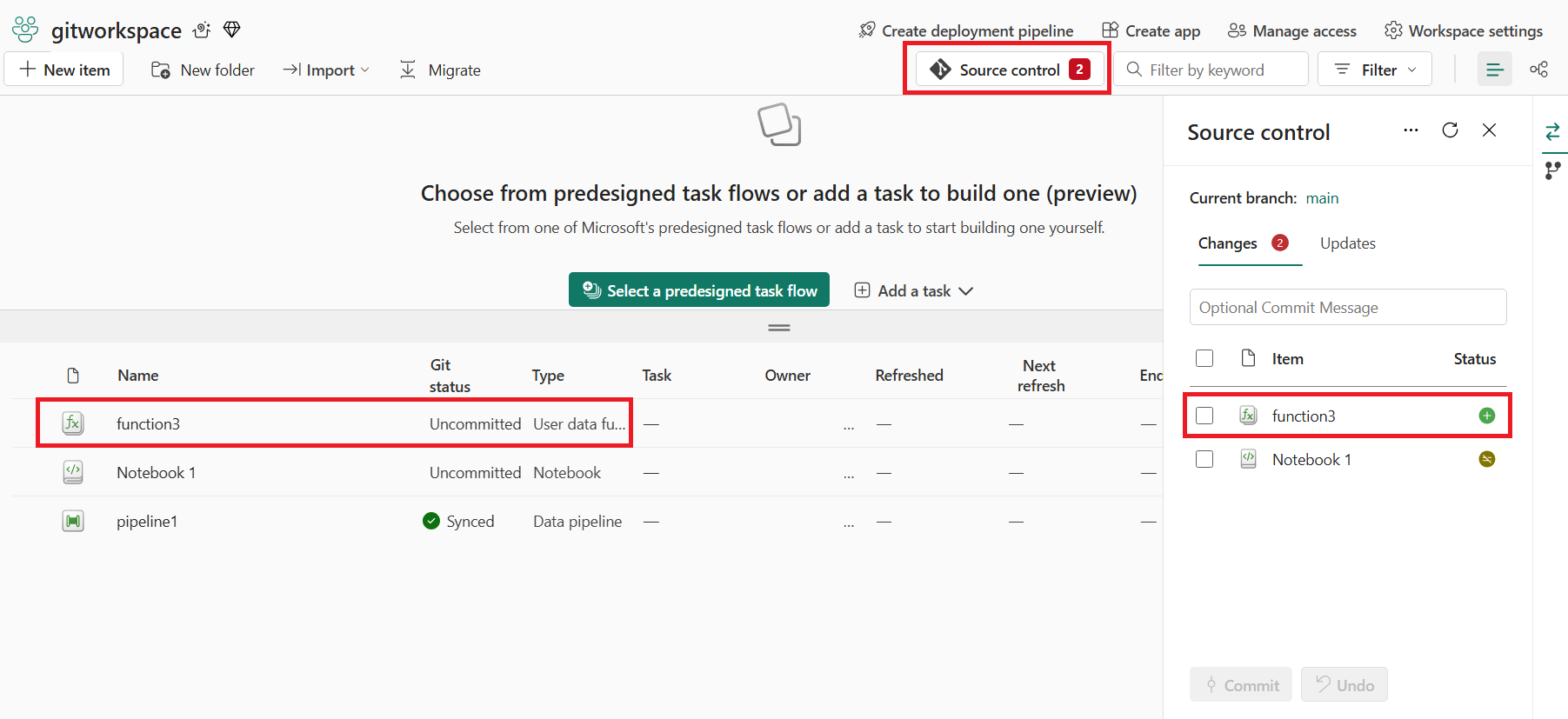Sort by the Name column header
Viewport: 1568px width, 719px height.
pyautogui.click(x=138, y=376)
